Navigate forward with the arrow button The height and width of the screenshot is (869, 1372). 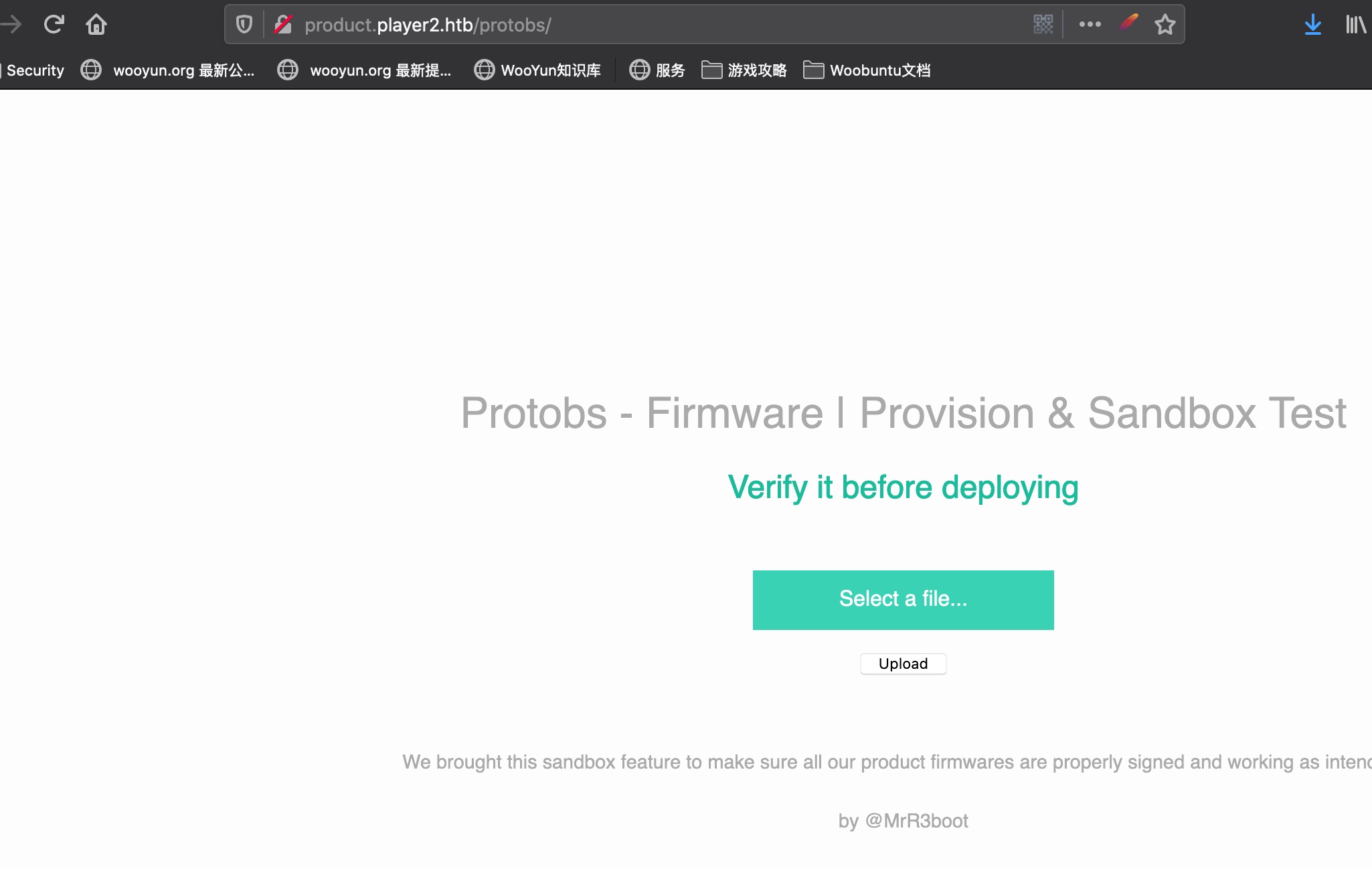click(11, 25)
